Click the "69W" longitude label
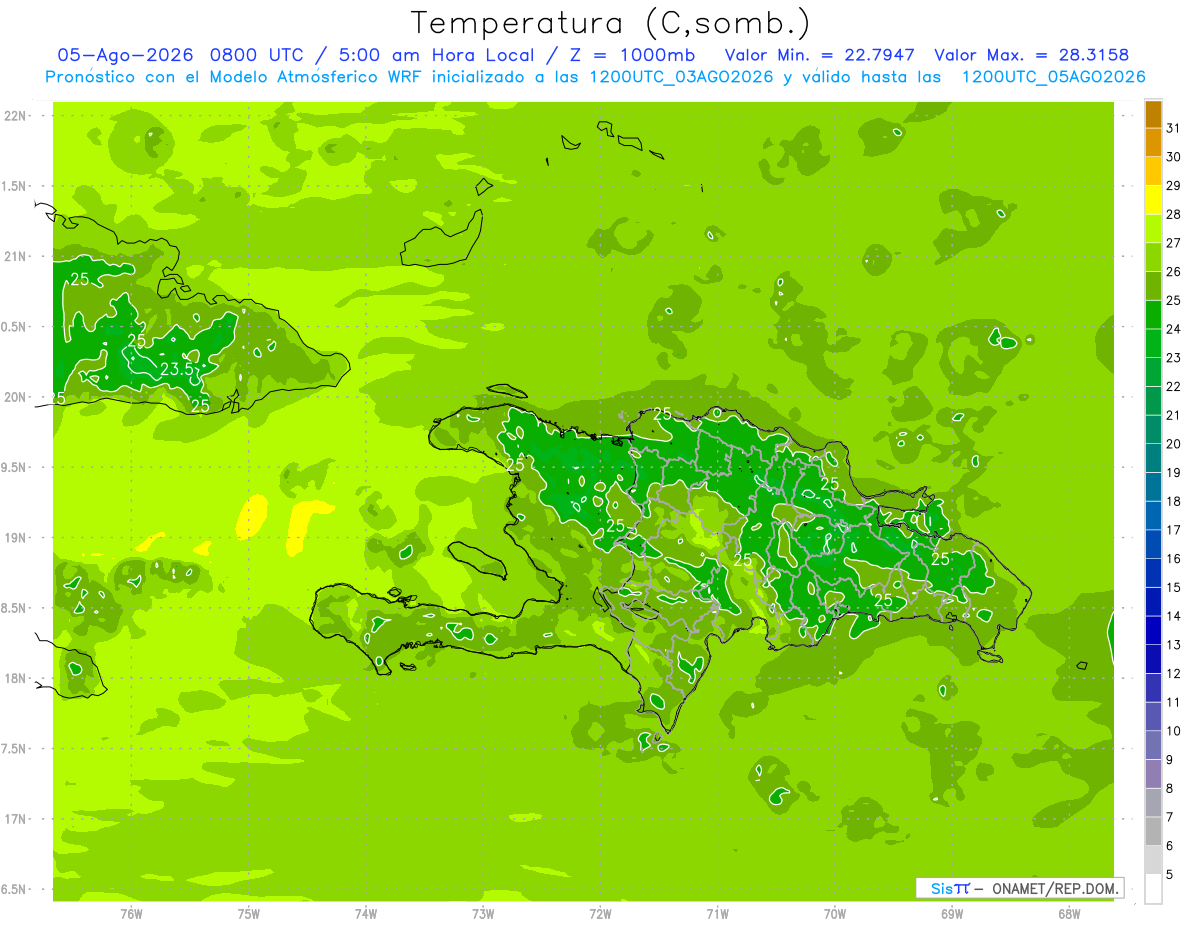The width and height of the screenshot is (1200, 927). pyautogui.click(x=952, y=915)
